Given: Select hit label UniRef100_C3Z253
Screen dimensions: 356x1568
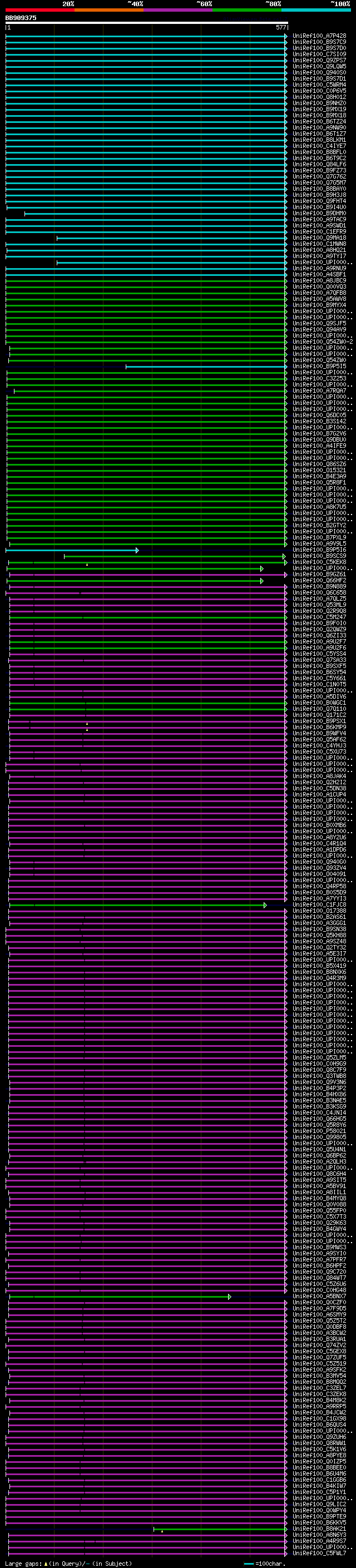Looking at the screenshot, I should (x=319, y=379).
